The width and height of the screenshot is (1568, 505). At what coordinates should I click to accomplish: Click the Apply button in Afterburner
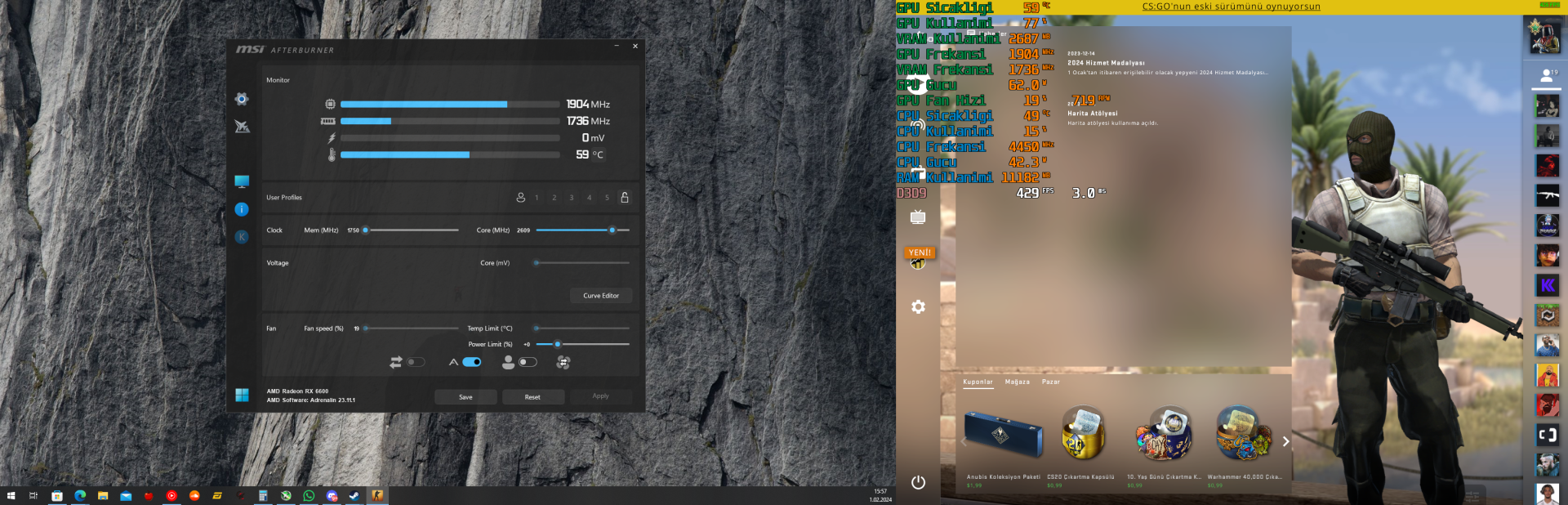click(x=600, y=396)
